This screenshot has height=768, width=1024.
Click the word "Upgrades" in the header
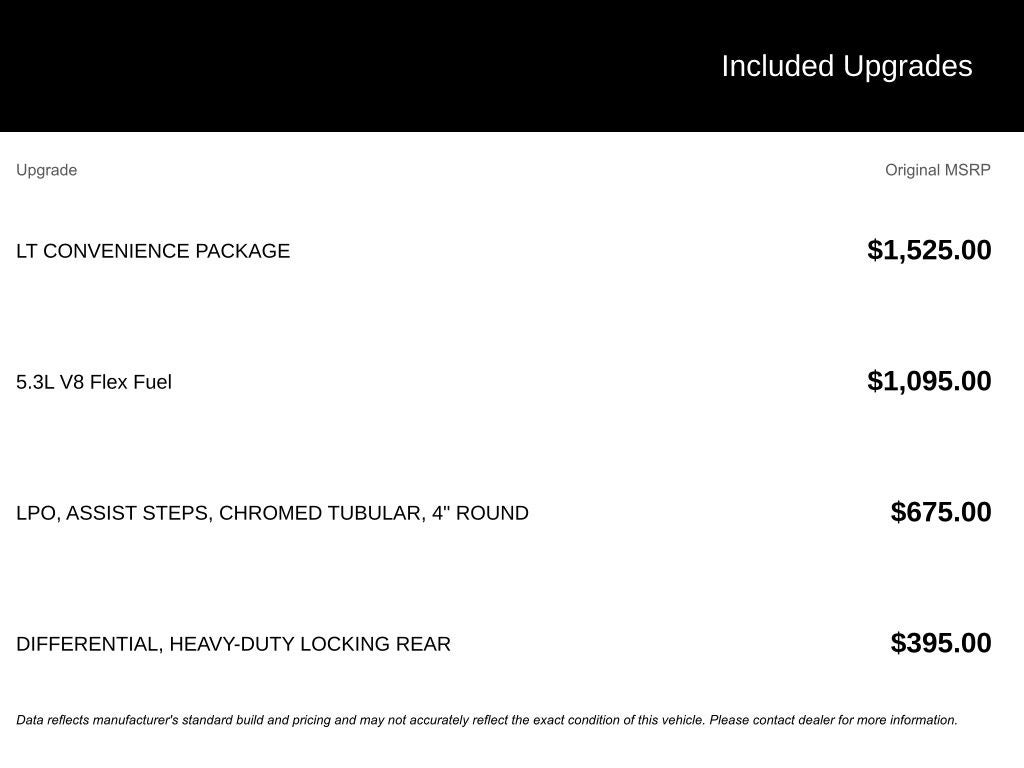(908, 66)
